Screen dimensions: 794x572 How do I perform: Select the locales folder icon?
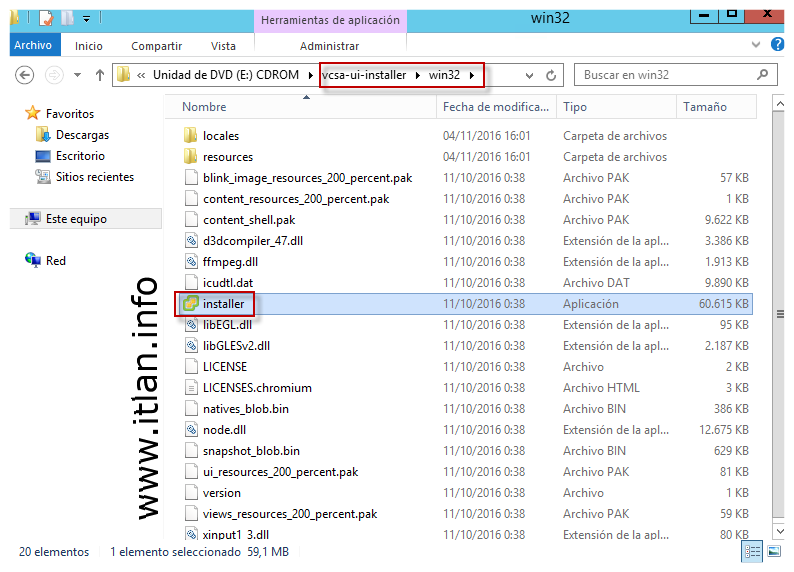pos(190,136)
